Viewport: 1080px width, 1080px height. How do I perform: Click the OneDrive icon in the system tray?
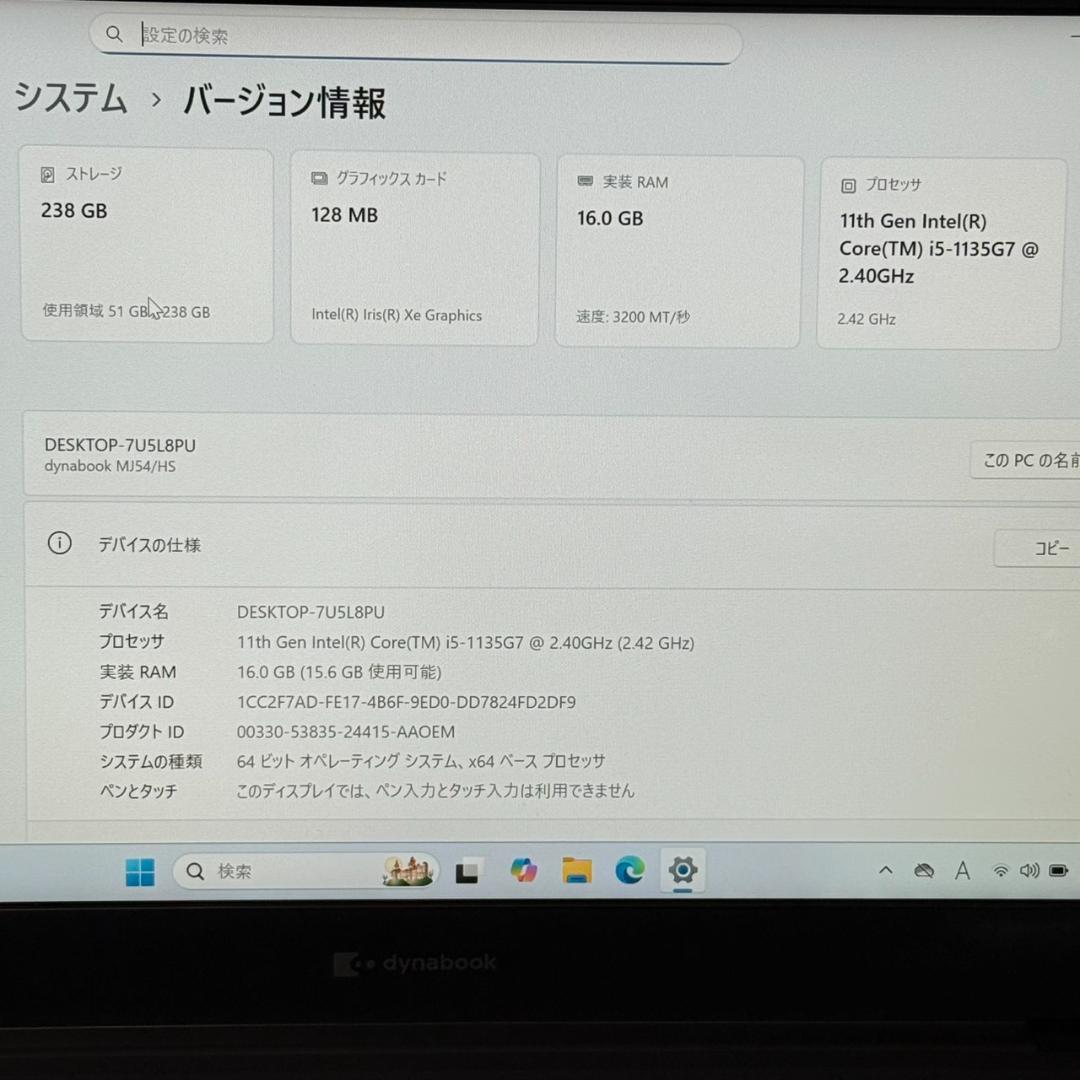point(923,871)
